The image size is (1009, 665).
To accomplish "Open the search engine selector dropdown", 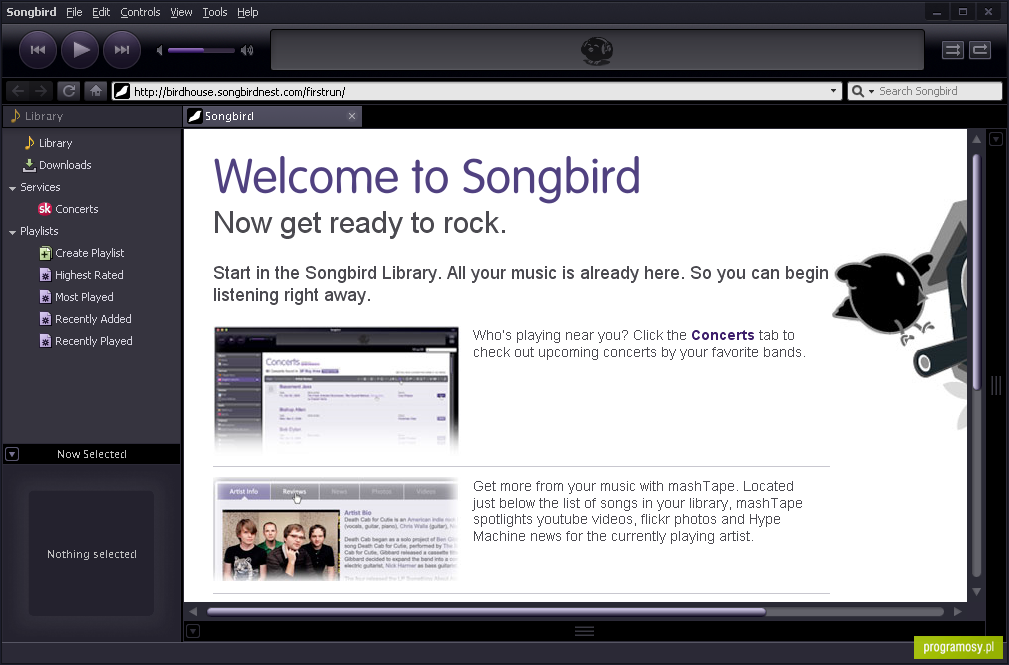I will click(x=862, y=91).
